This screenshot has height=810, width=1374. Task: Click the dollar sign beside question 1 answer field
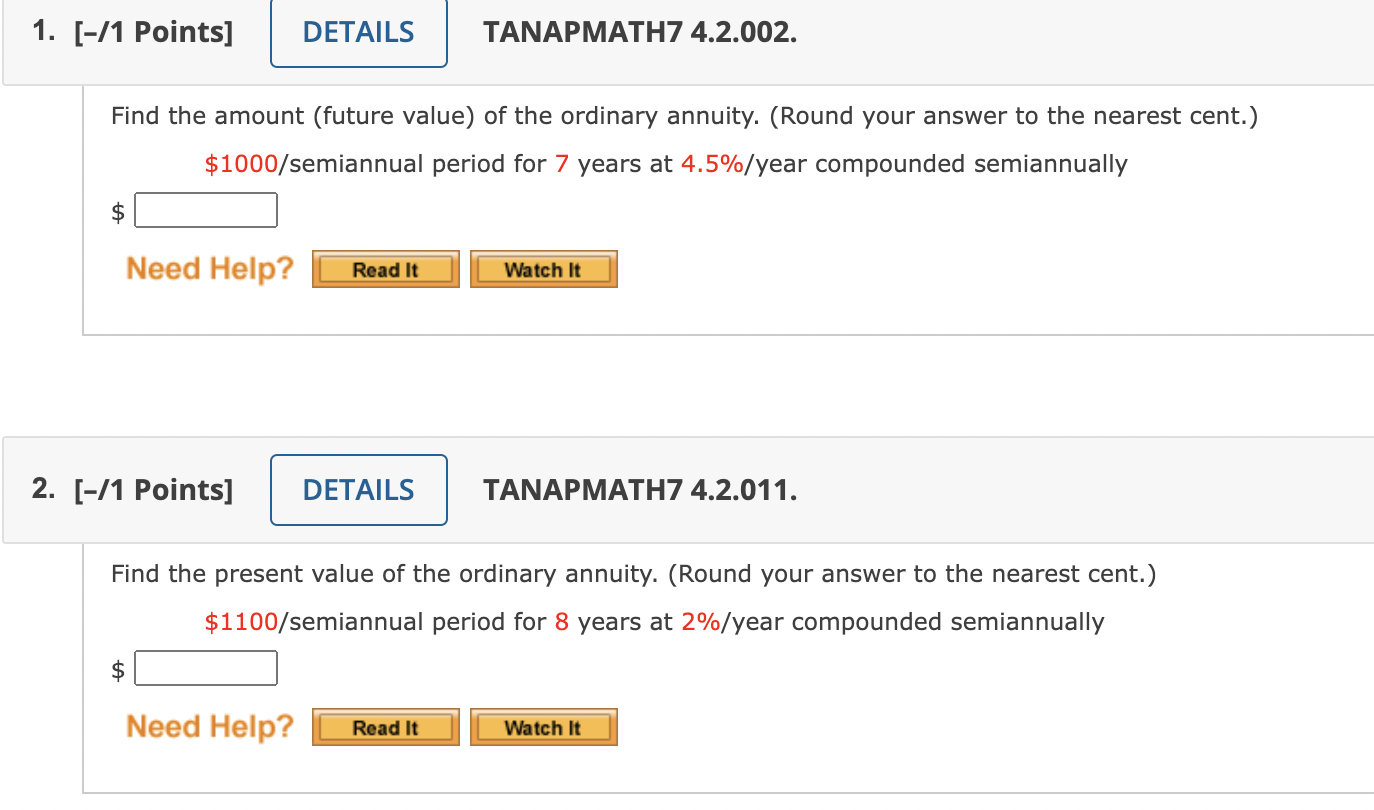coord(117,210)
